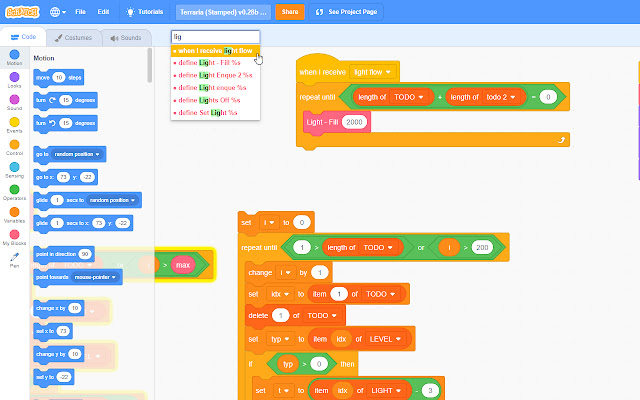640x400 pixels.
Task: Open the 'idx' variable dropdown in set block
Action: (x=280, y=294)
